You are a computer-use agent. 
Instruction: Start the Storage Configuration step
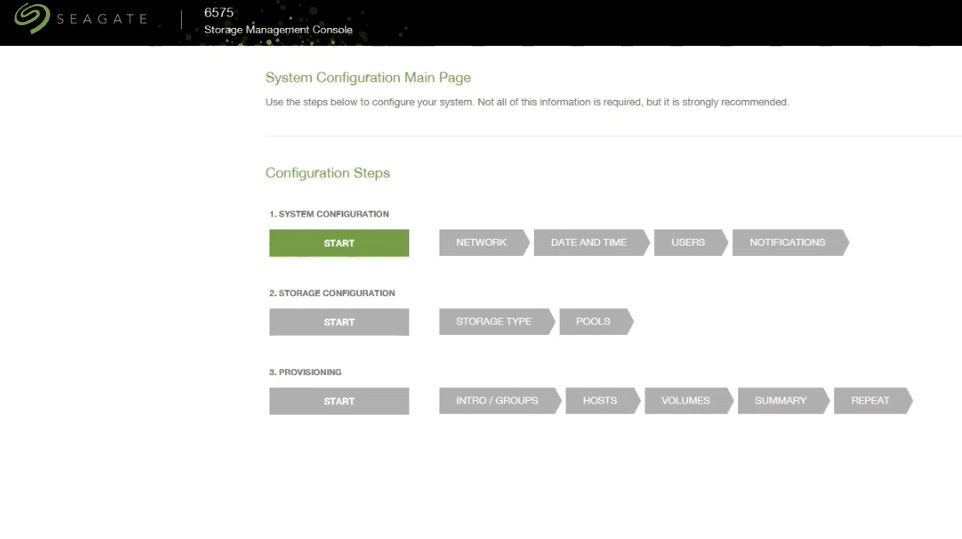click(339, 322)
